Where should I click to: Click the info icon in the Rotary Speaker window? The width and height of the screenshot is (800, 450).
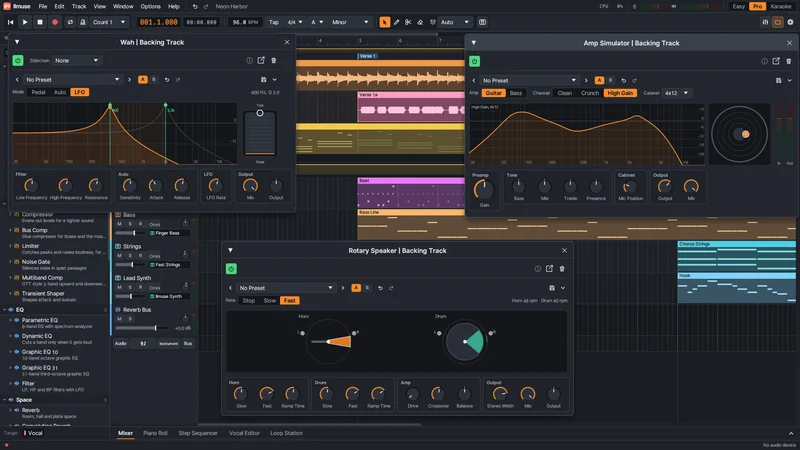tap(537, 269)
